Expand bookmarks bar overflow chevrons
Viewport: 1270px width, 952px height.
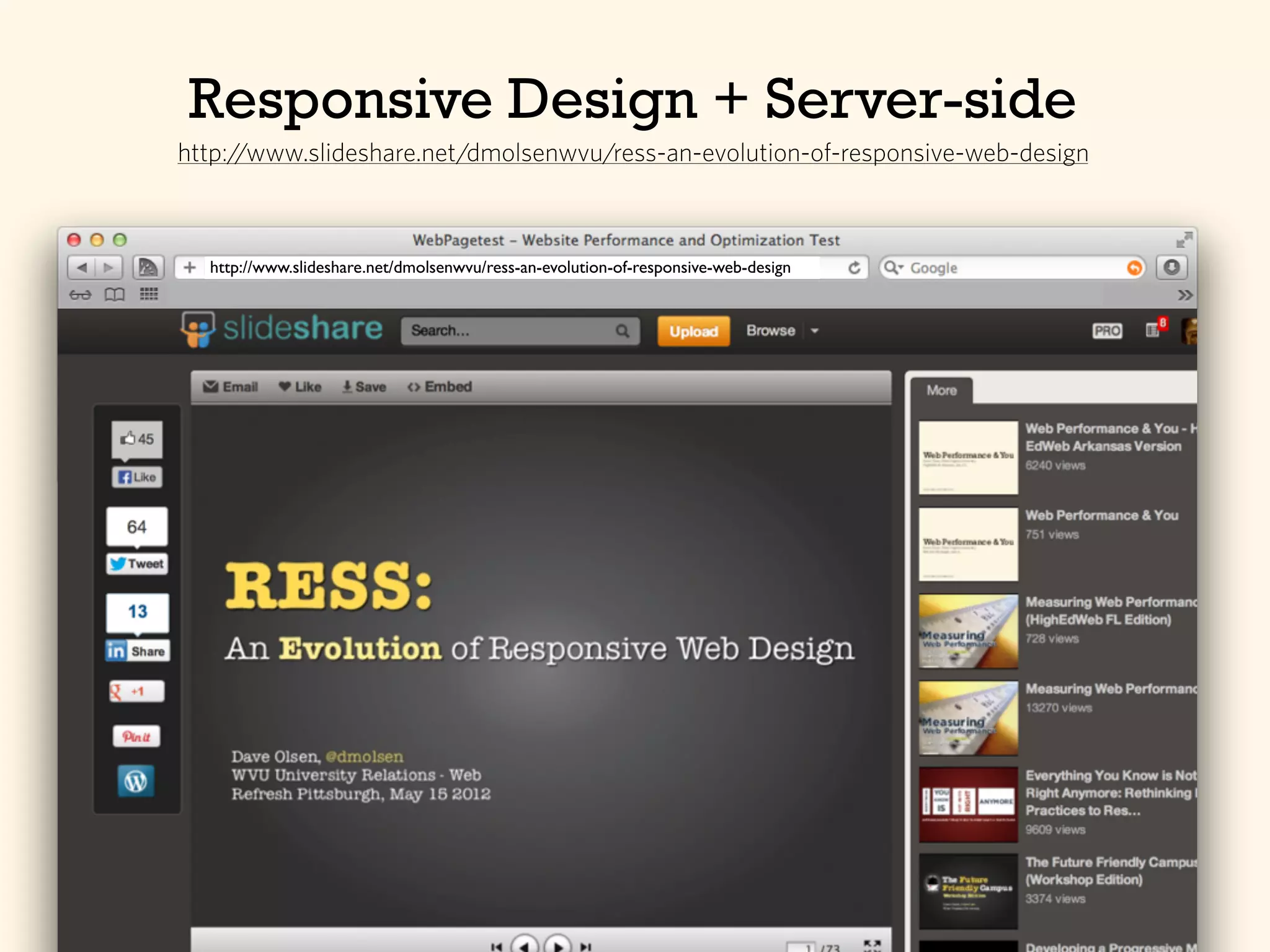tap(1184, 295)
